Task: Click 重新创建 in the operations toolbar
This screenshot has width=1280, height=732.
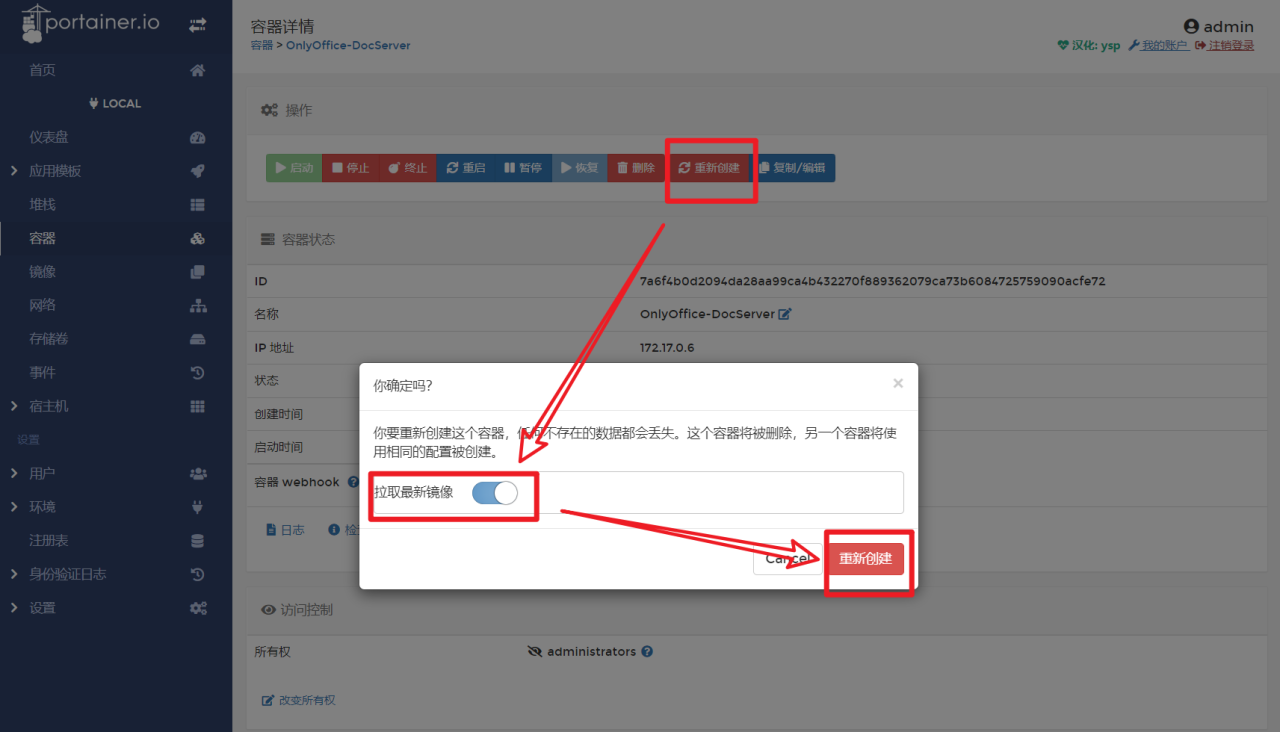Action: 709,168
